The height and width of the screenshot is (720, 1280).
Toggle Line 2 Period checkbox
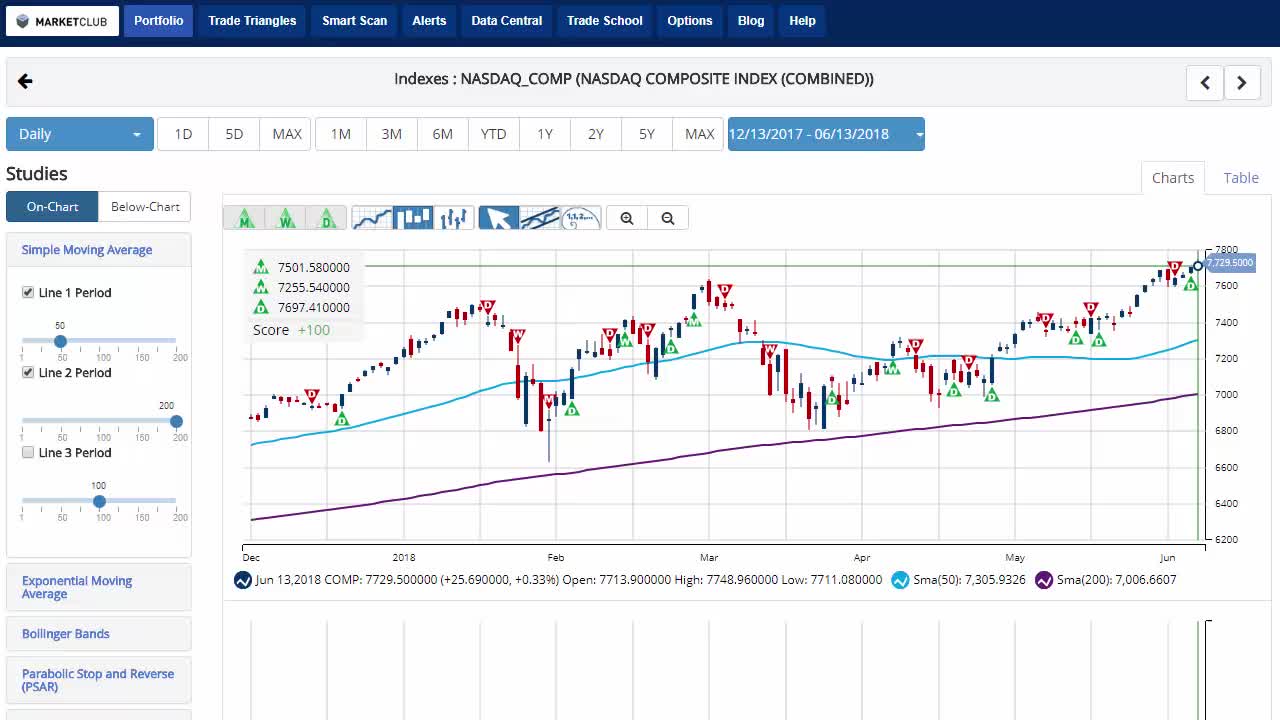point(28,372)
